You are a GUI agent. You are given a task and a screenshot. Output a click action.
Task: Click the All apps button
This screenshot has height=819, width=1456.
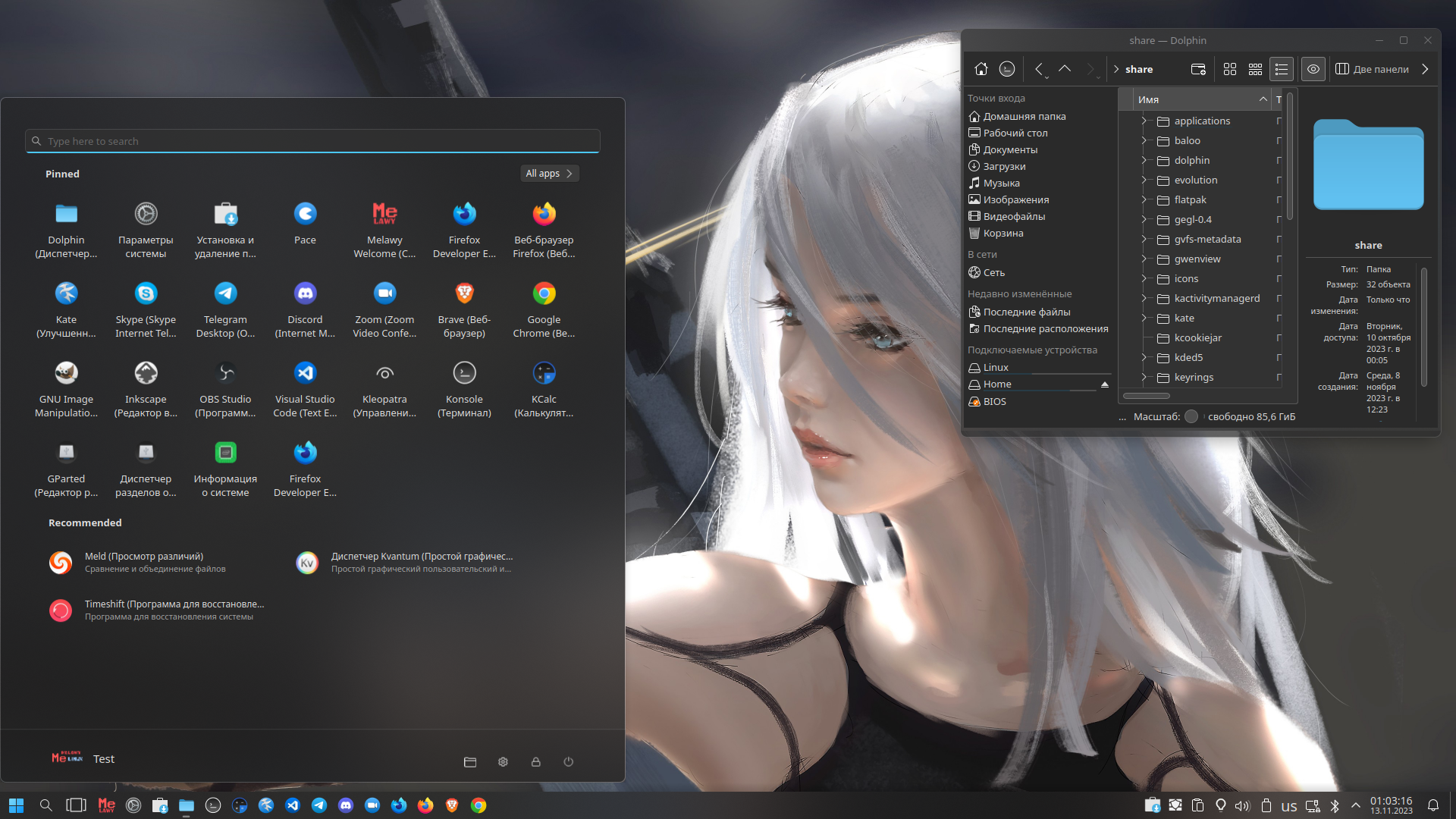(549, 174)
